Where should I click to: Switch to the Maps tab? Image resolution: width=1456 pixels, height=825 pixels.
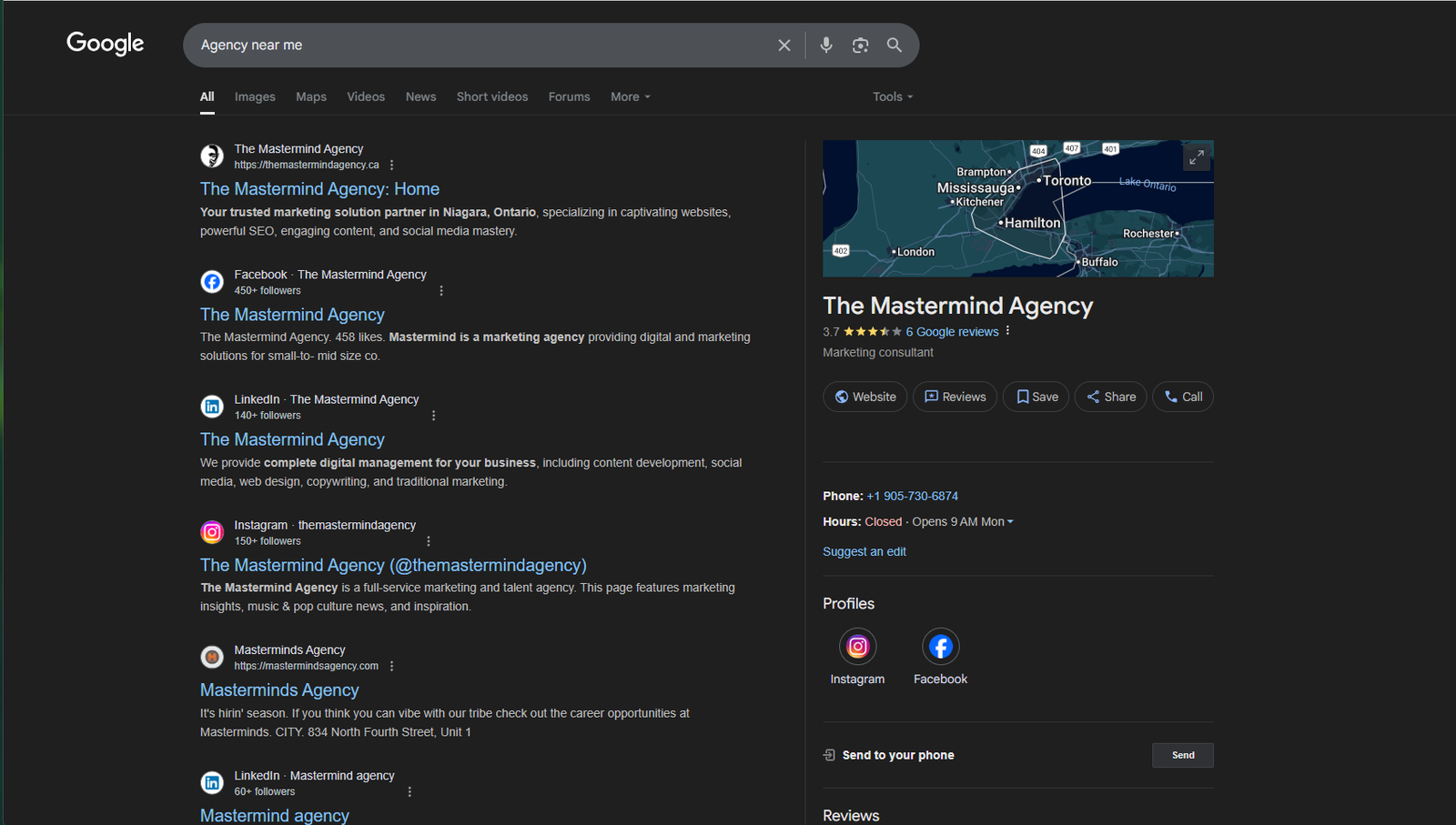click(x=310, y=96)
